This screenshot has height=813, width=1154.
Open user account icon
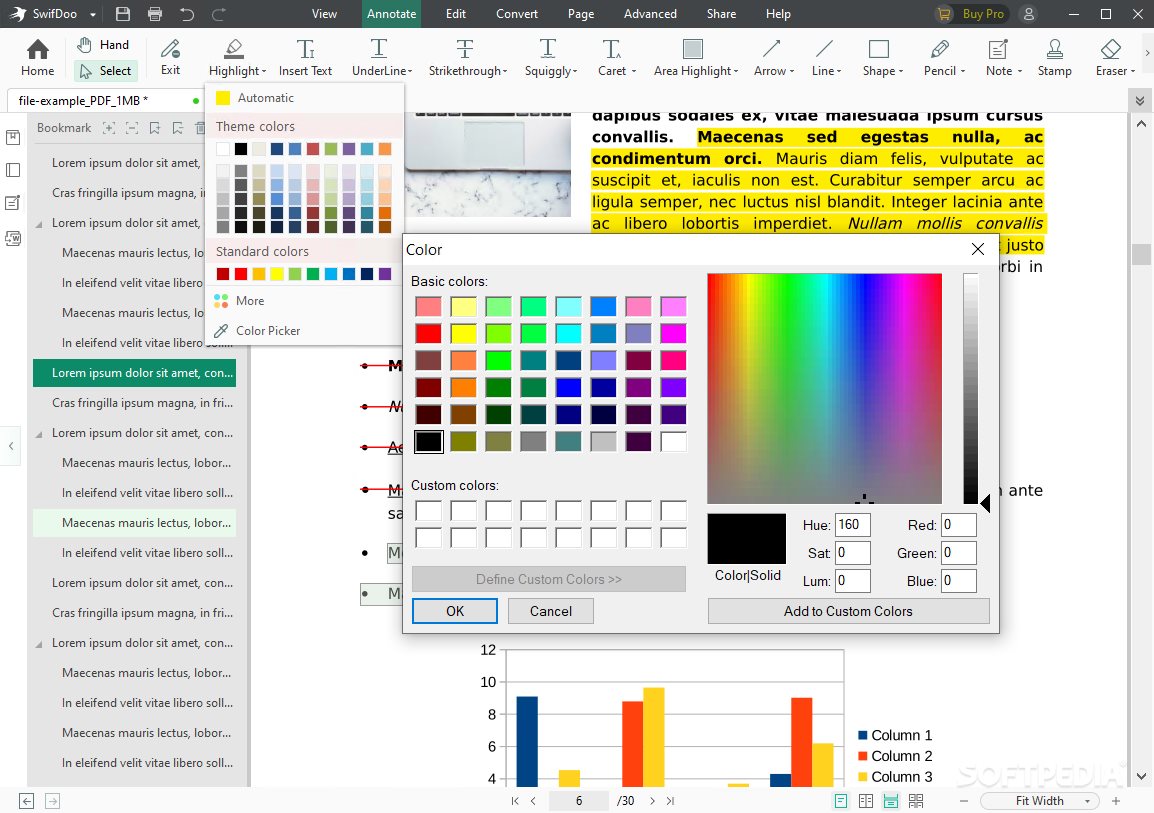(1029, 13)
